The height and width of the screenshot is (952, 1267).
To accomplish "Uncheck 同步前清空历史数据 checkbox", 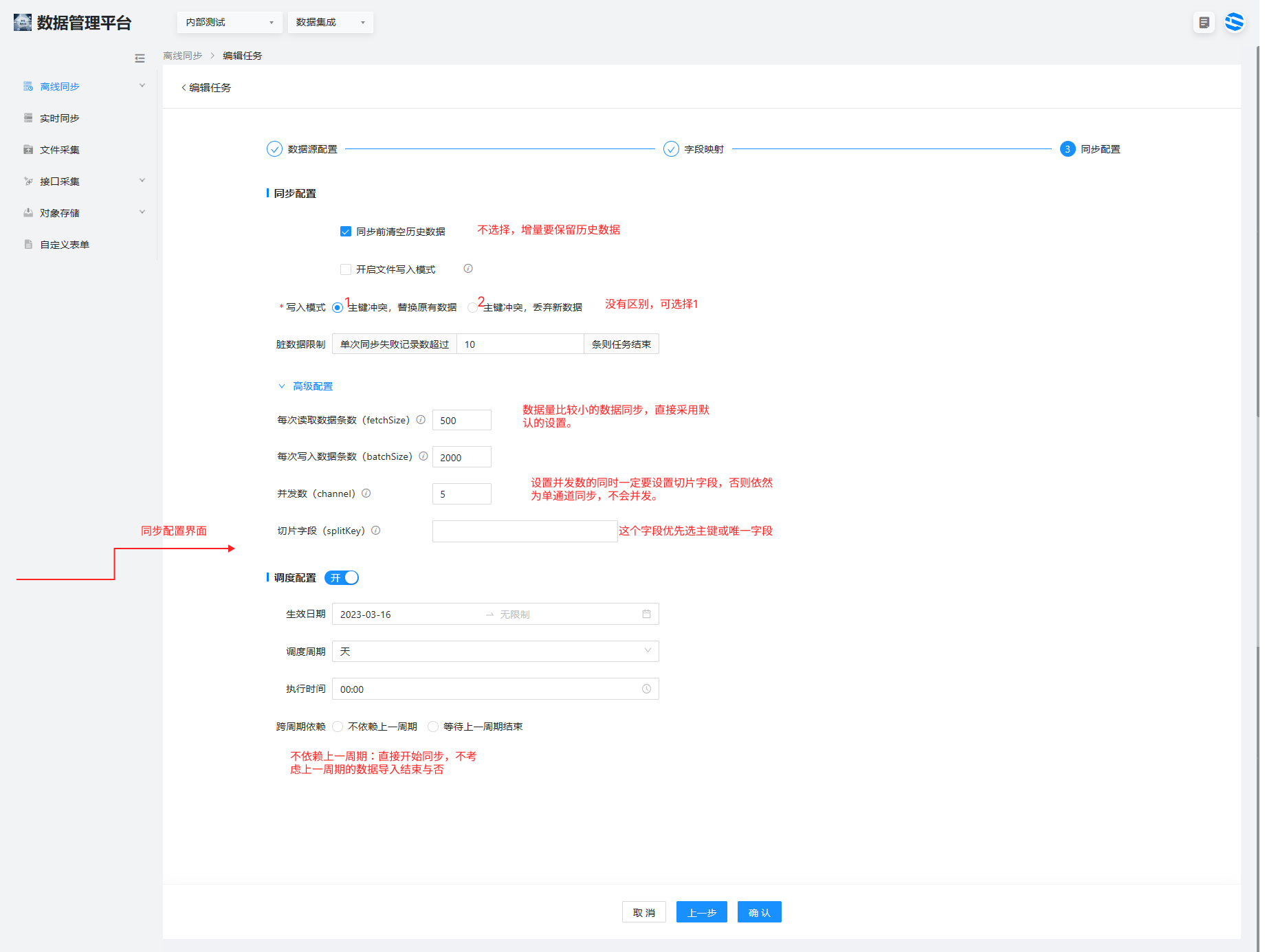I will (346, 232).
